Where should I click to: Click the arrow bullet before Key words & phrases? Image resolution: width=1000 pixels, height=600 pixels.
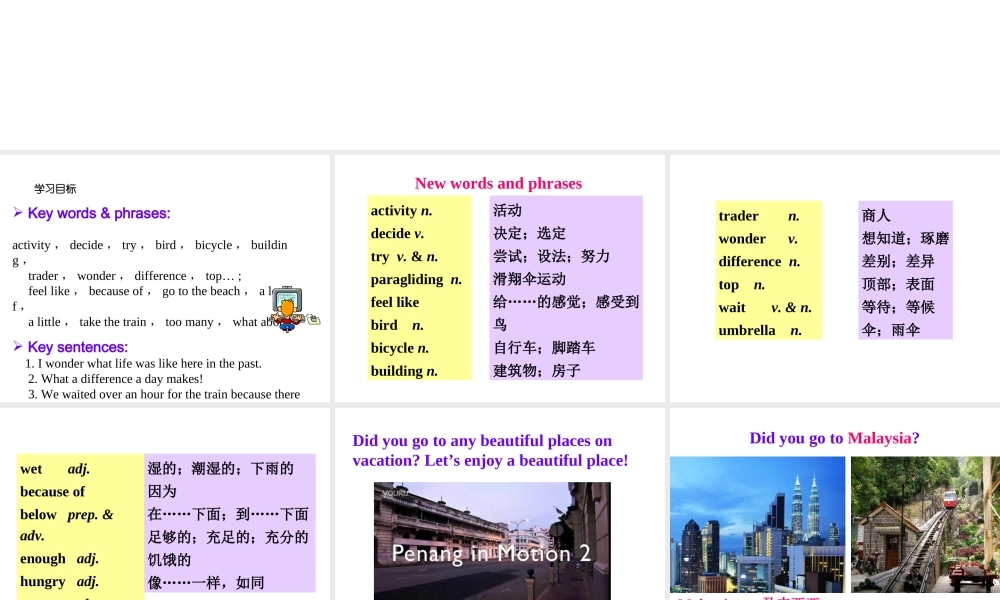[x=18, y=212]
